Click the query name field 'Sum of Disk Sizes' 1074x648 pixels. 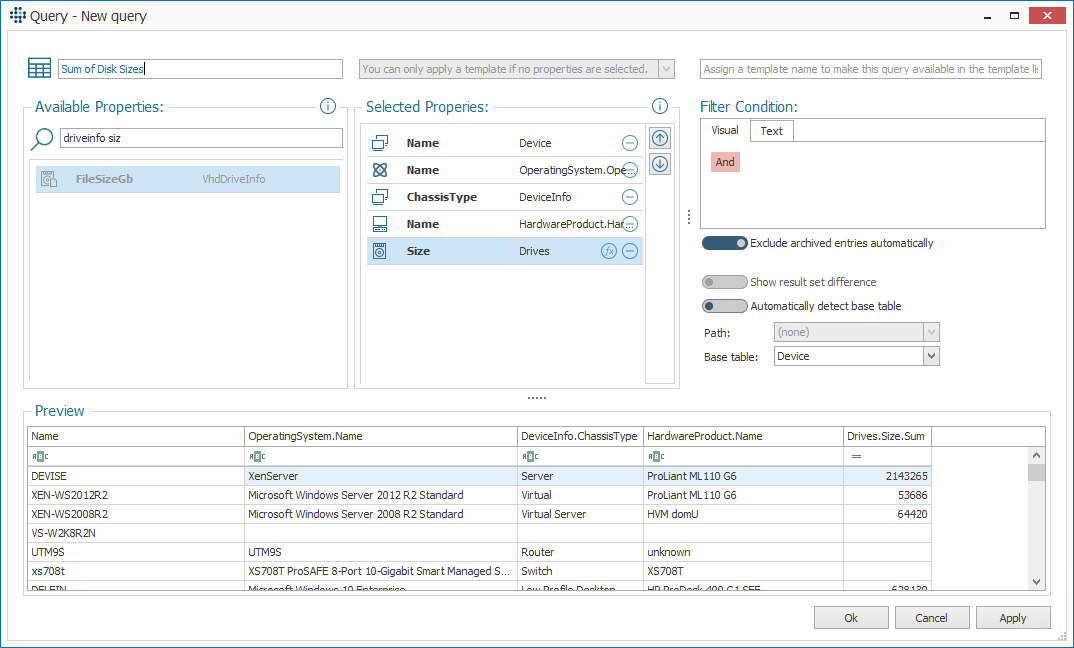click(200, 69)
